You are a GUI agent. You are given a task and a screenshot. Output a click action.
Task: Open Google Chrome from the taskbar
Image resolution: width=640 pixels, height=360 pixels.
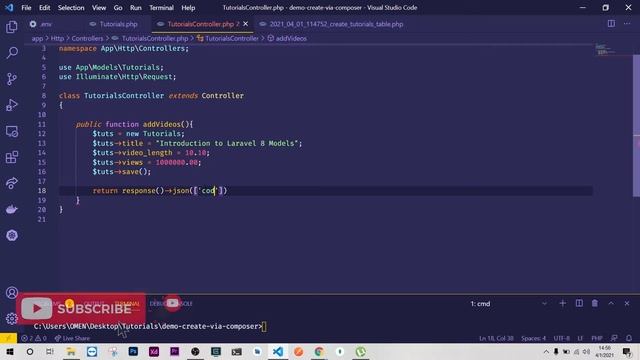[x=319, y=351]
